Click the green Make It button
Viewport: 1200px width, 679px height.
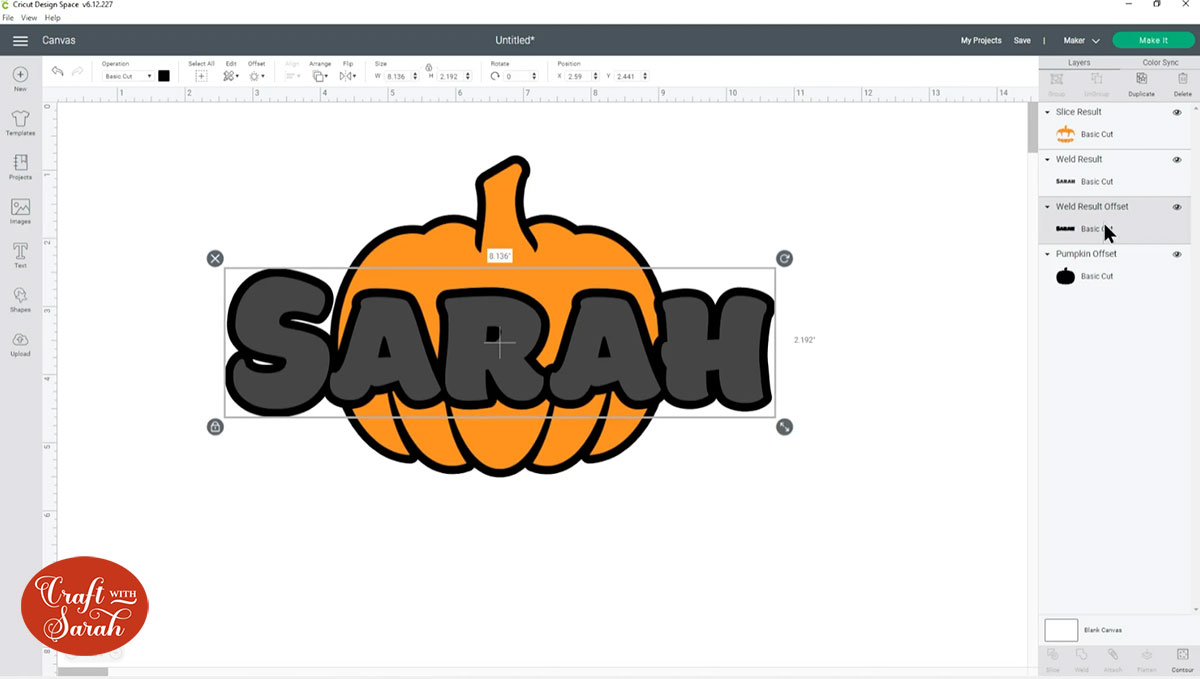coord(1153,40)
